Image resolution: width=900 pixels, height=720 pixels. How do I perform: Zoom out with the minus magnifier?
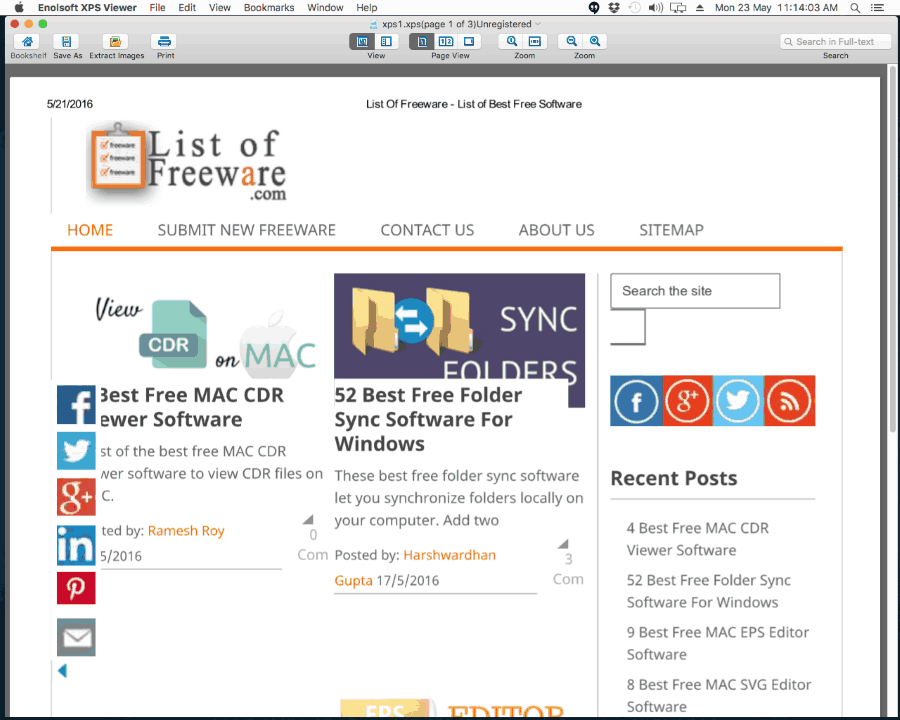click(571, 41)
